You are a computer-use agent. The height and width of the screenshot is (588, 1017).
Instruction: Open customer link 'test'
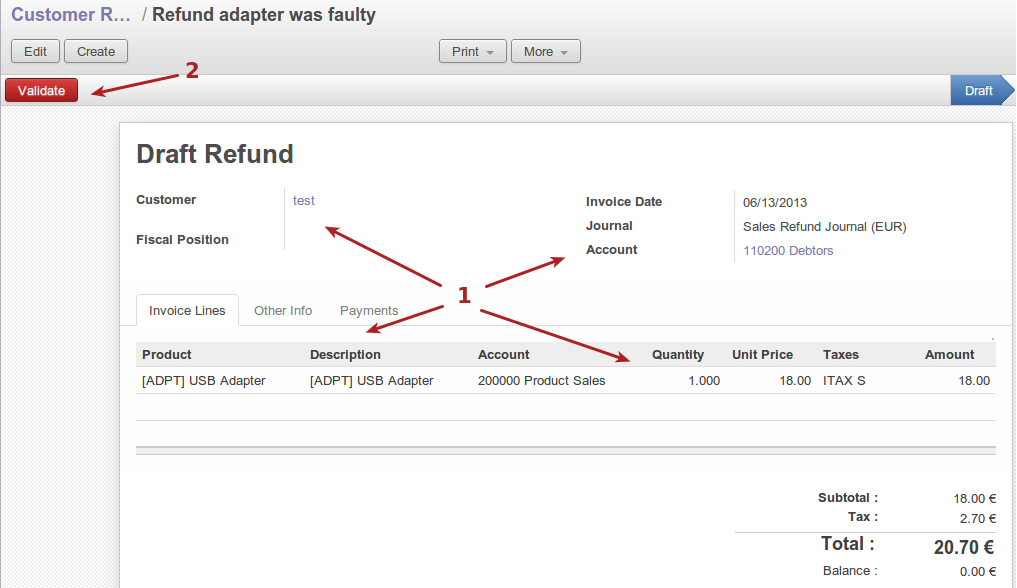coord(304,200)
